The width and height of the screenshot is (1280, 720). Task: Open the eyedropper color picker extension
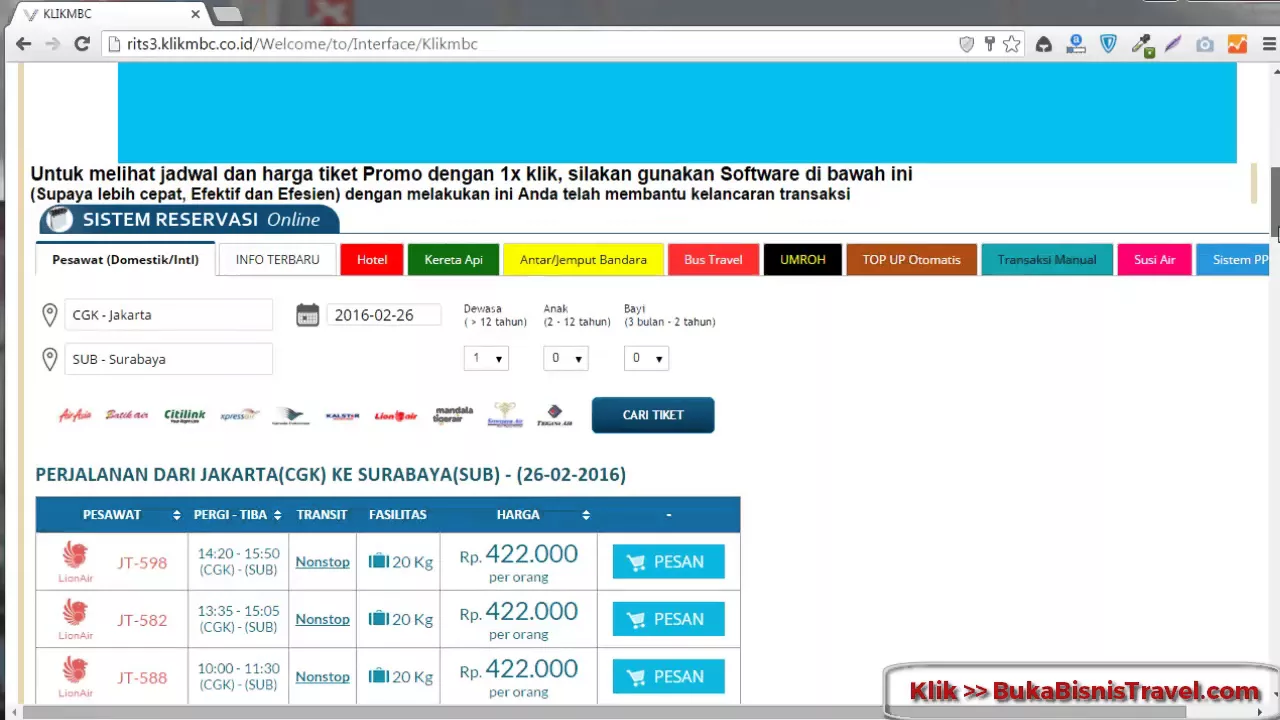[1141, 44]
